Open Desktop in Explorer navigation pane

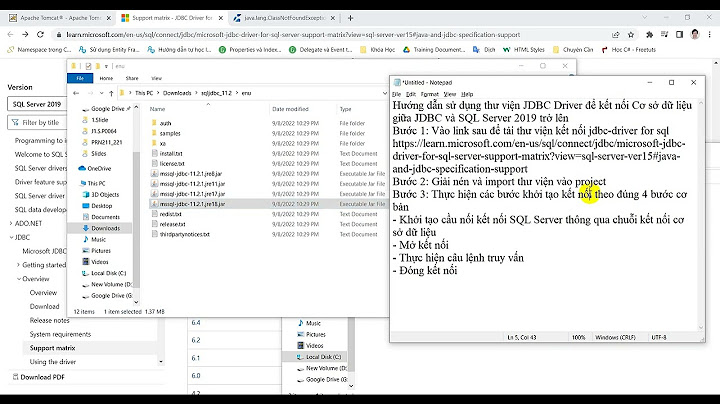pos(101,206)
